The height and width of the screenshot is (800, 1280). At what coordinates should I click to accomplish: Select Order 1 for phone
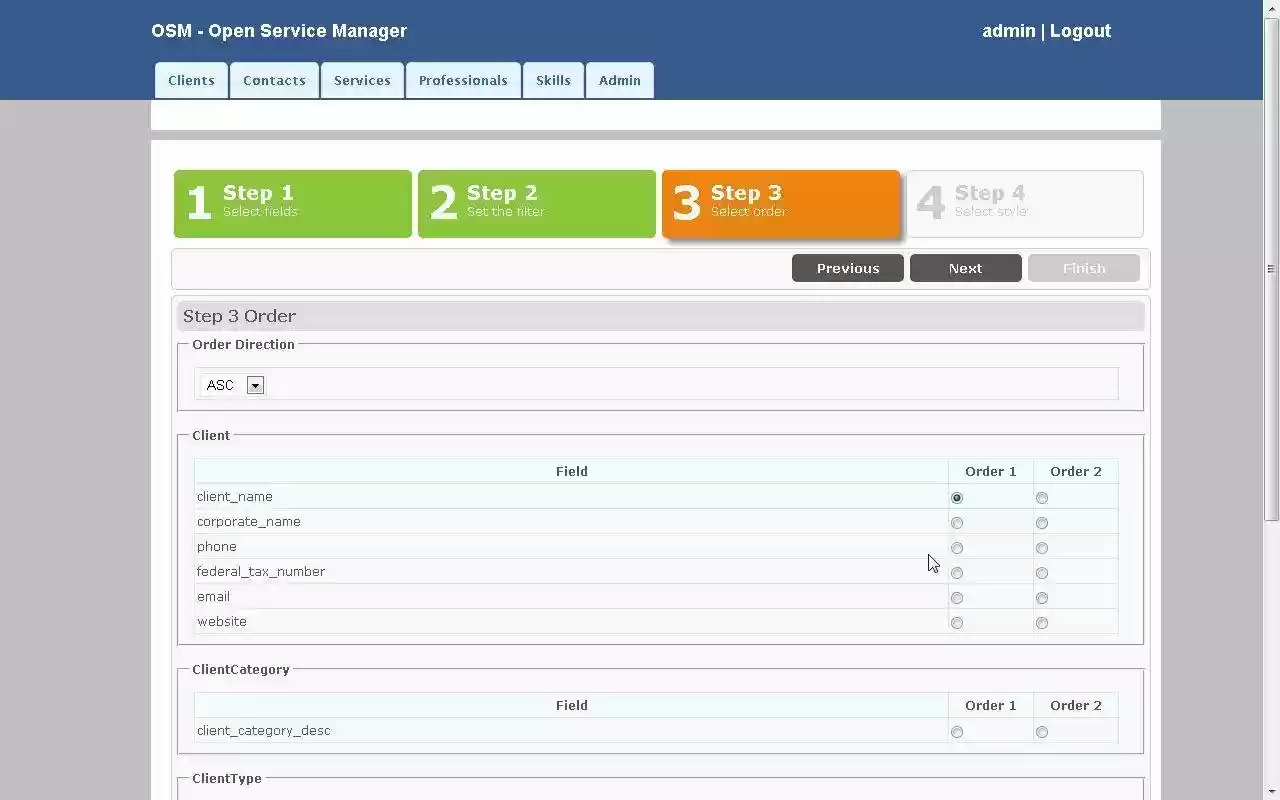[957, 548]
